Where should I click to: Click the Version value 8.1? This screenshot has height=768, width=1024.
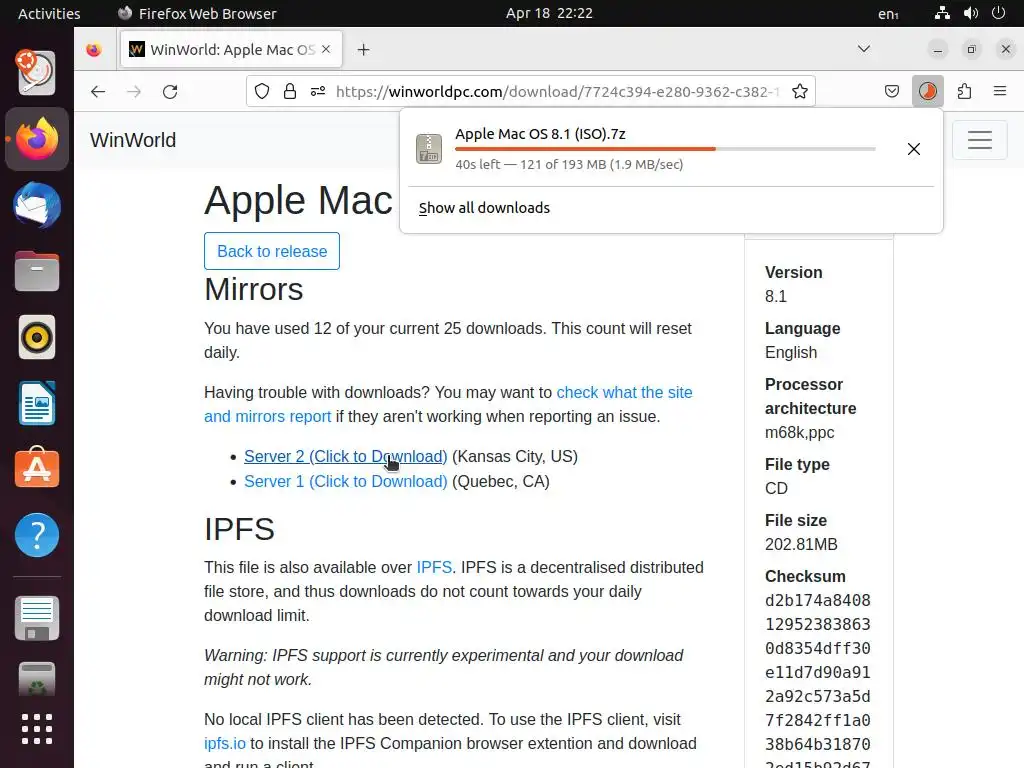point(776,296)
